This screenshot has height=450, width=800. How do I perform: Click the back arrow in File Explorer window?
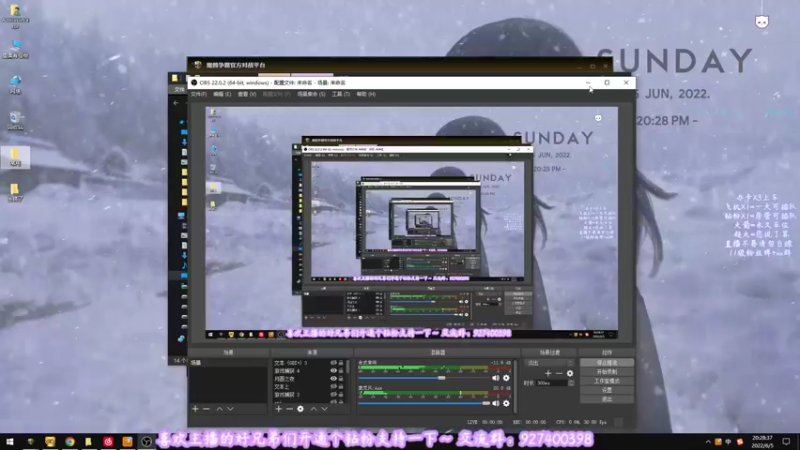pos(176,103)
